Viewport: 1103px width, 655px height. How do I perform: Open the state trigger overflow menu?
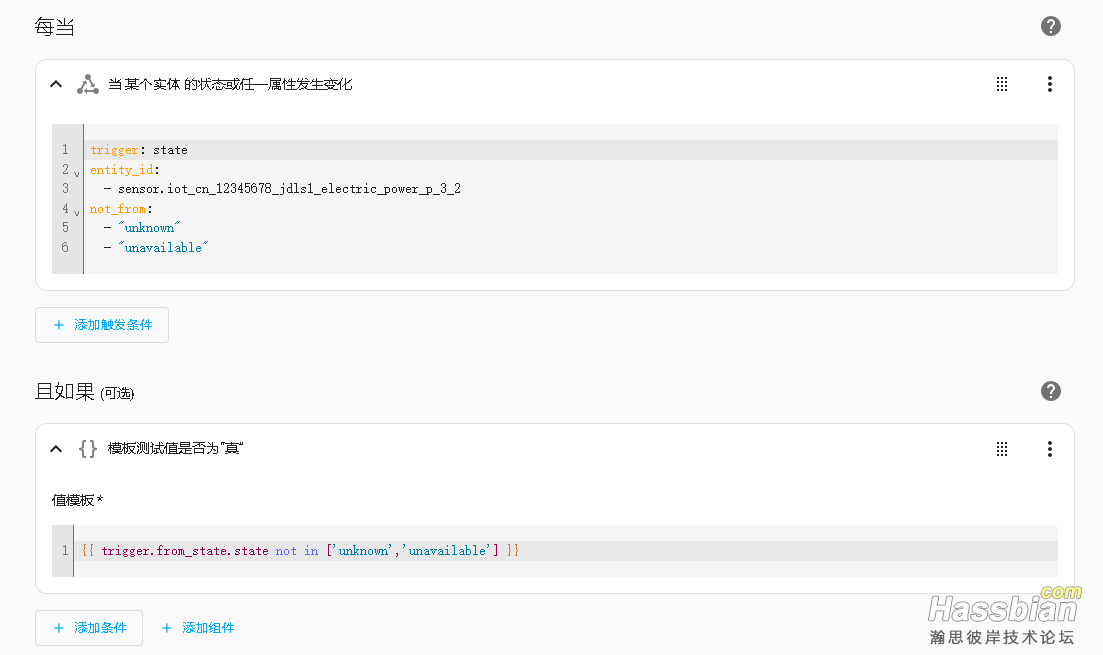click(1050, 84)
